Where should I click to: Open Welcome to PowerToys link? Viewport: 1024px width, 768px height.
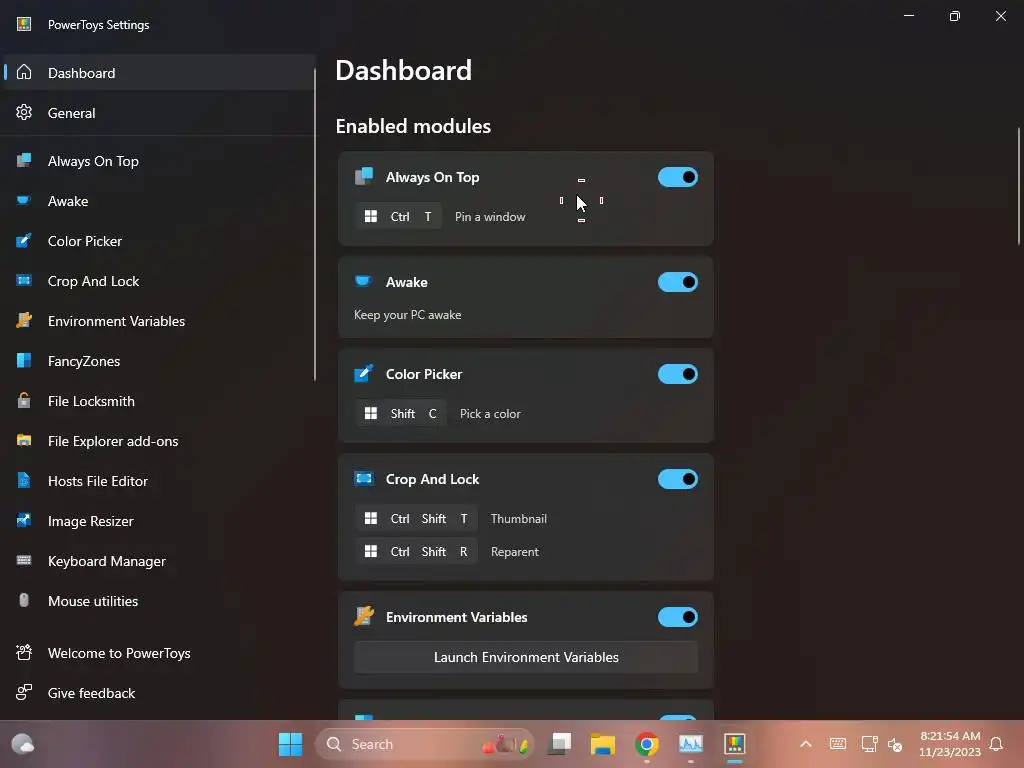(158, 653)
